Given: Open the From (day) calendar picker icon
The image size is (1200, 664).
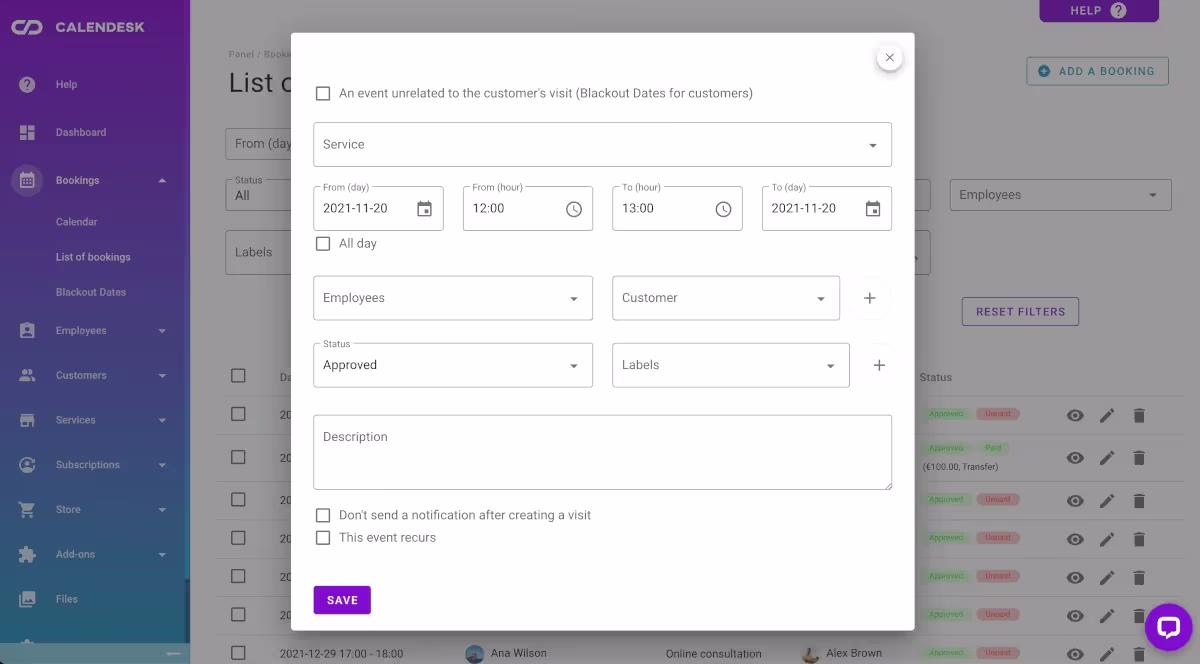Looking at the screenshot, I should tap(424, 209).
